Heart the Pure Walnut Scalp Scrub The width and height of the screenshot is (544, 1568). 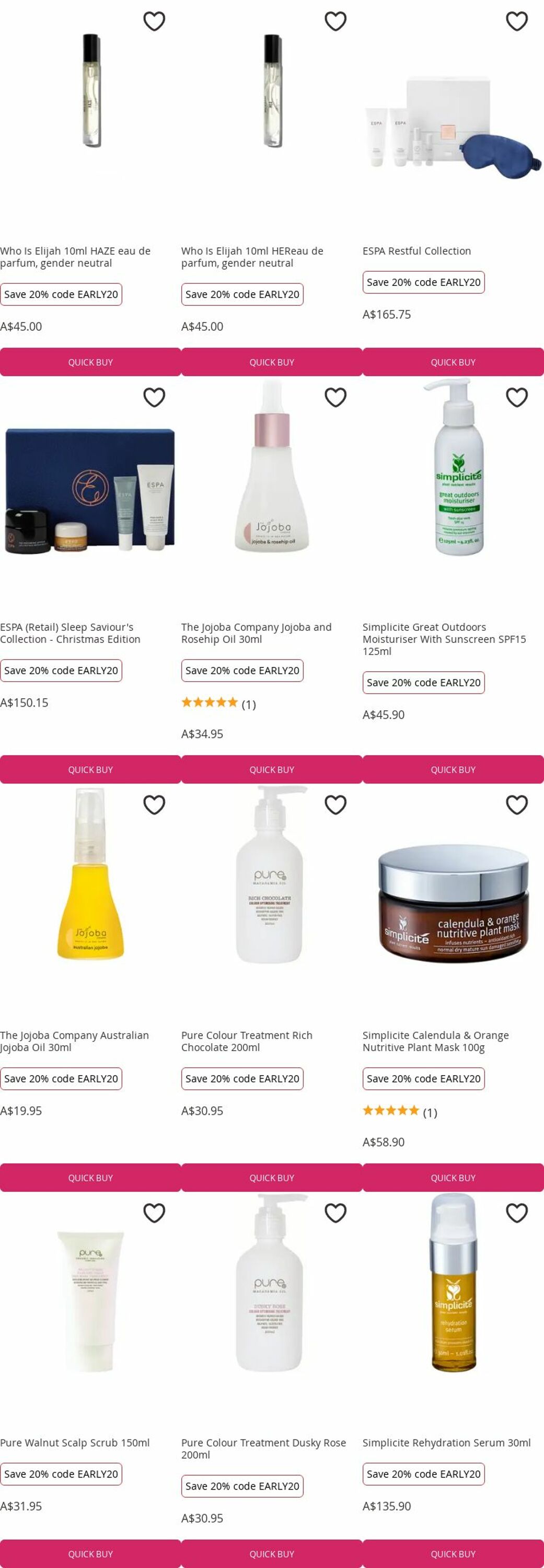pos(154,1213)
